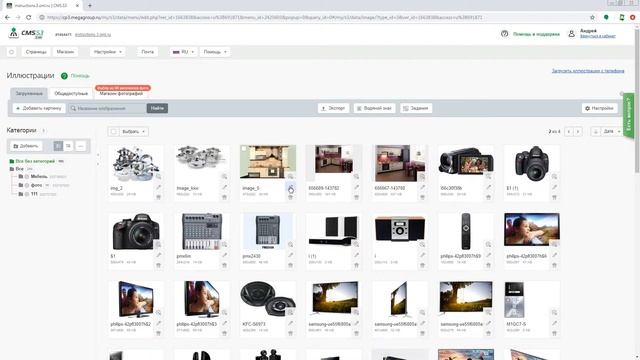
Task: Click edit pencil for philips-42pfl3007h60 remote
Action: [488, 255]
